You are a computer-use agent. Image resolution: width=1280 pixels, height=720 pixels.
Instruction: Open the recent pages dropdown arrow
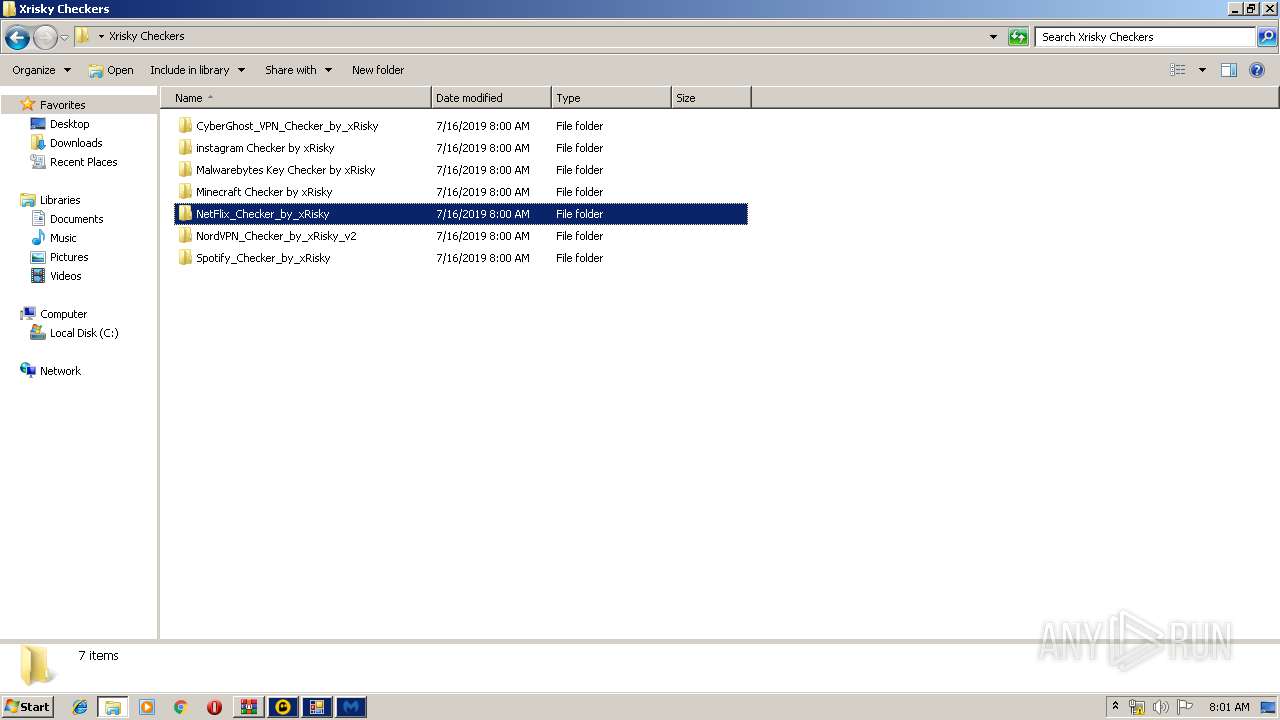[65, 38]
